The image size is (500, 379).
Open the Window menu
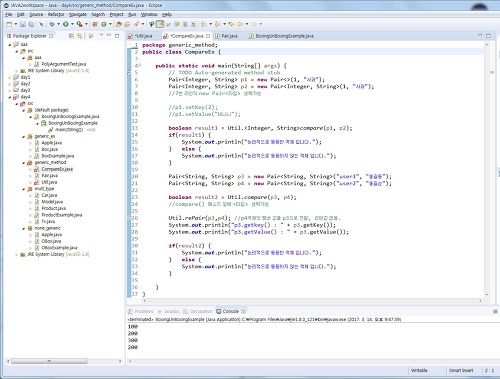pyautogui.click(x=149, y=15)
